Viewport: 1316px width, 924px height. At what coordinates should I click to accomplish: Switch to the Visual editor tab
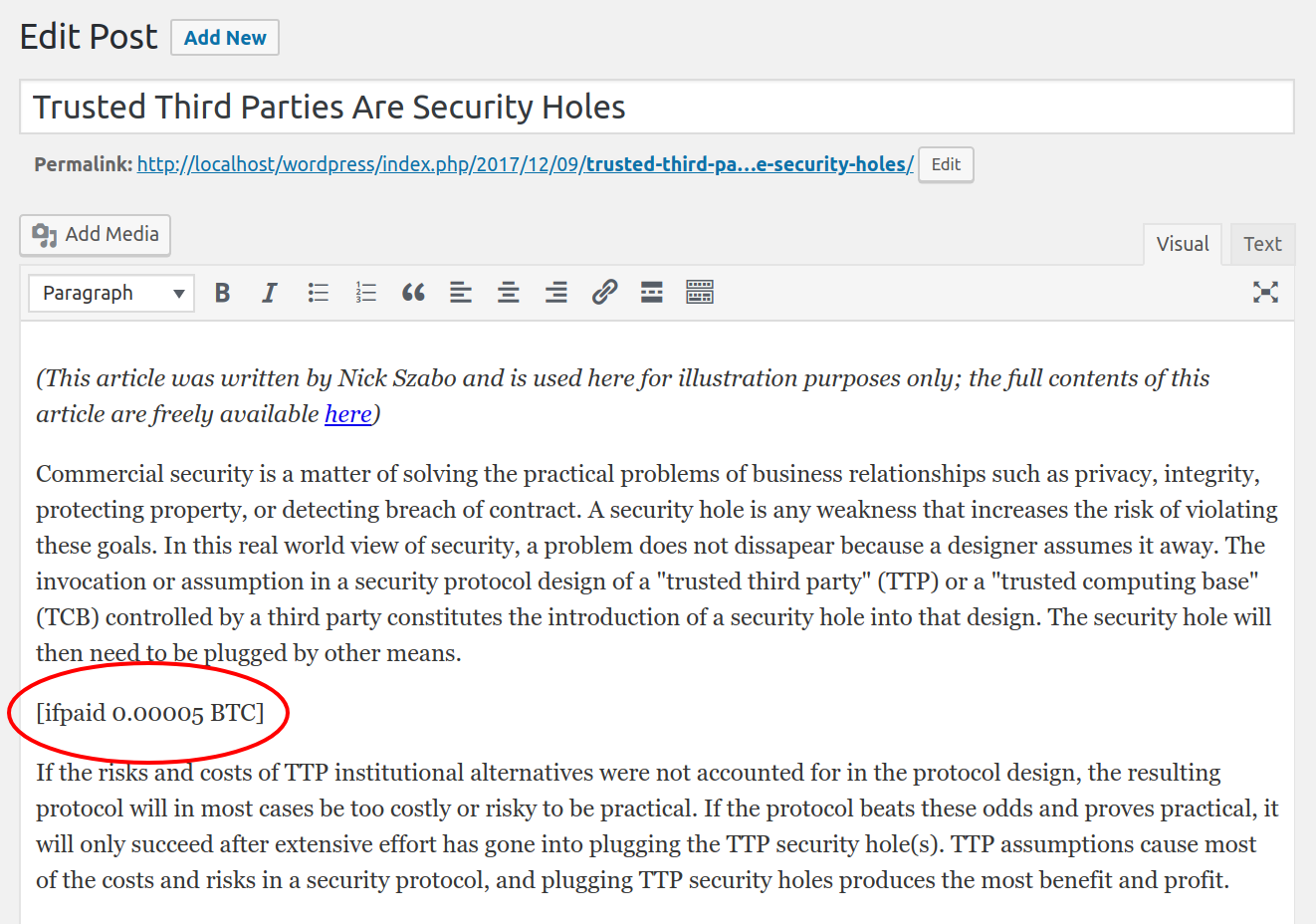point(1183,244)
